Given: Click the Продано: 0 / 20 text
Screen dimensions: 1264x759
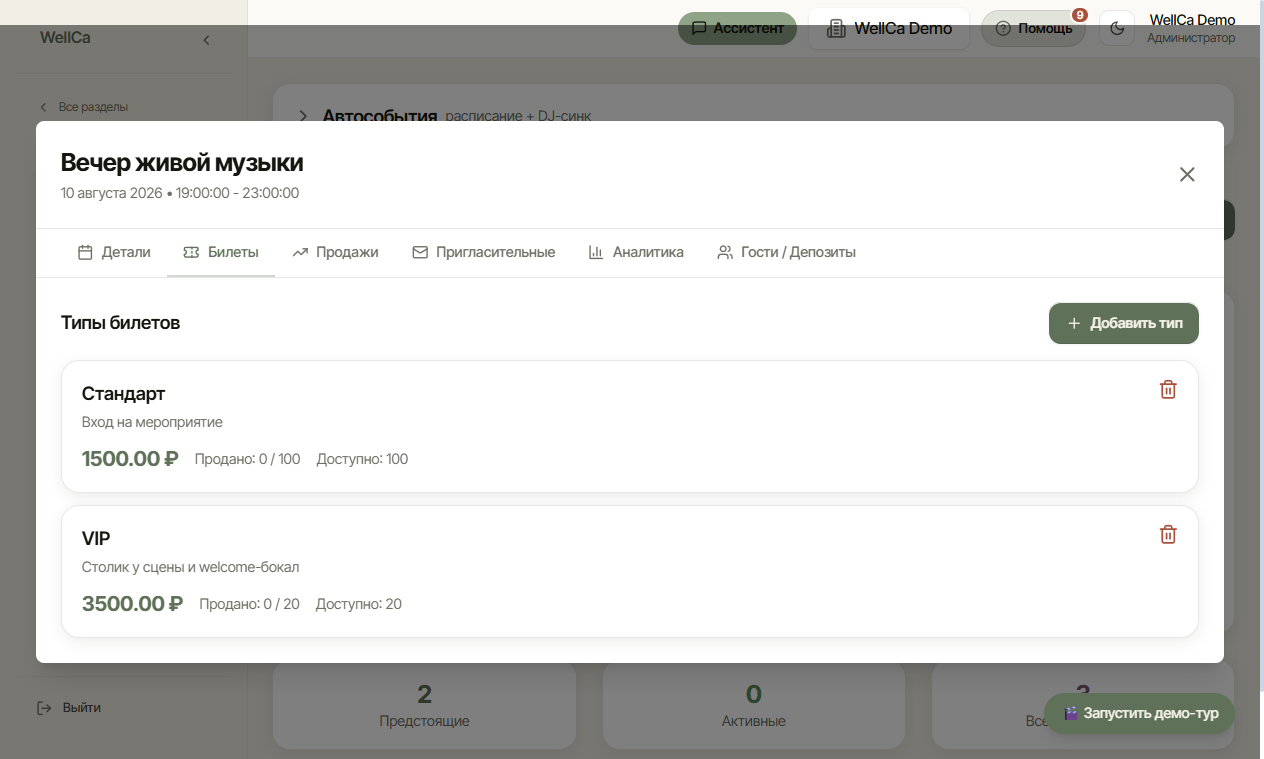Looking at the screenshot, I should pos(249,605).
